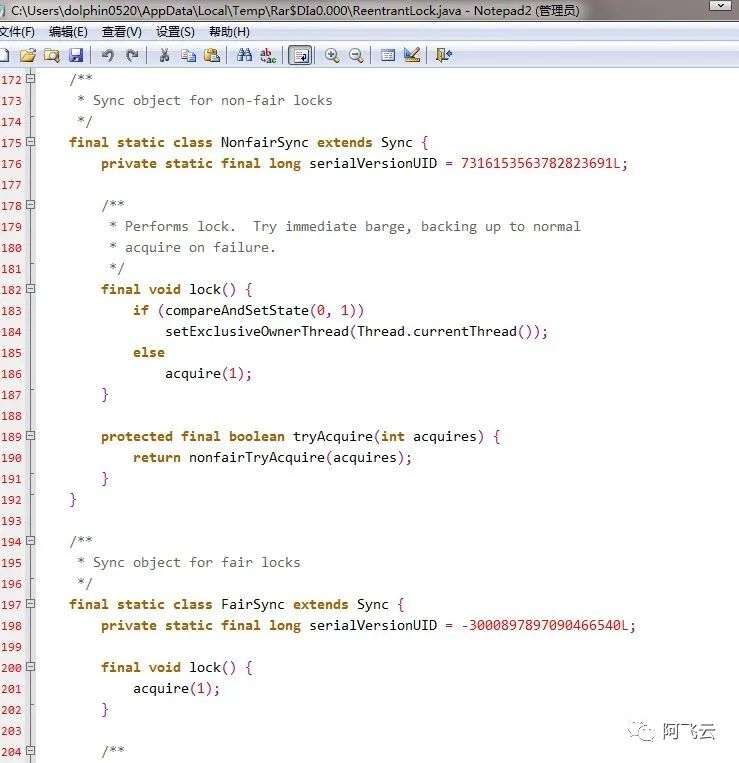Open the 设置(S) menu
This screenshot has width=739, height=763.
(x=175, y=32)
